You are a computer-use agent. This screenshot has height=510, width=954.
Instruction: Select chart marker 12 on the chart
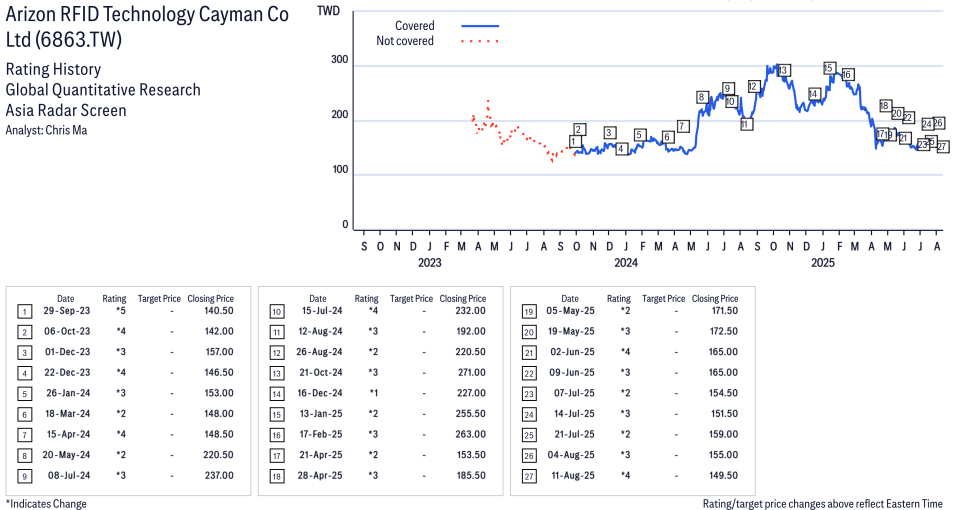(754, 86)
